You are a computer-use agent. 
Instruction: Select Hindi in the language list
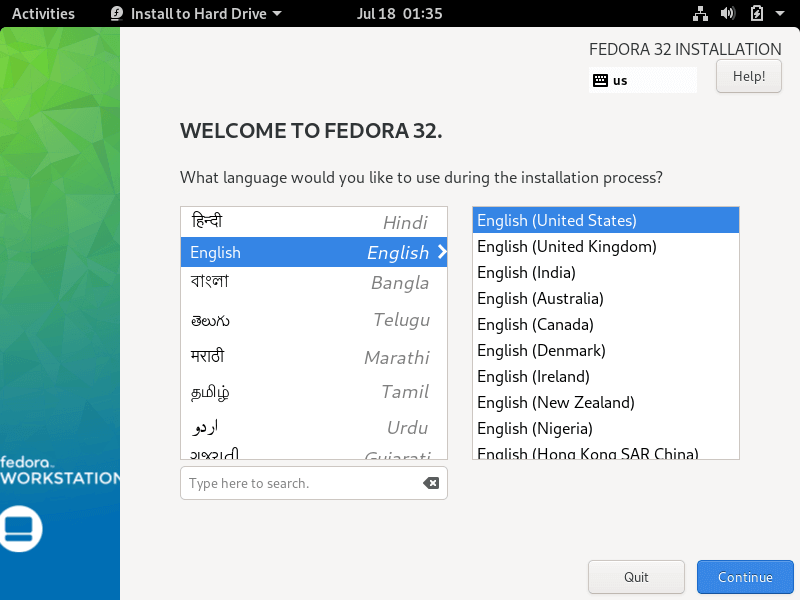[314, 221]
